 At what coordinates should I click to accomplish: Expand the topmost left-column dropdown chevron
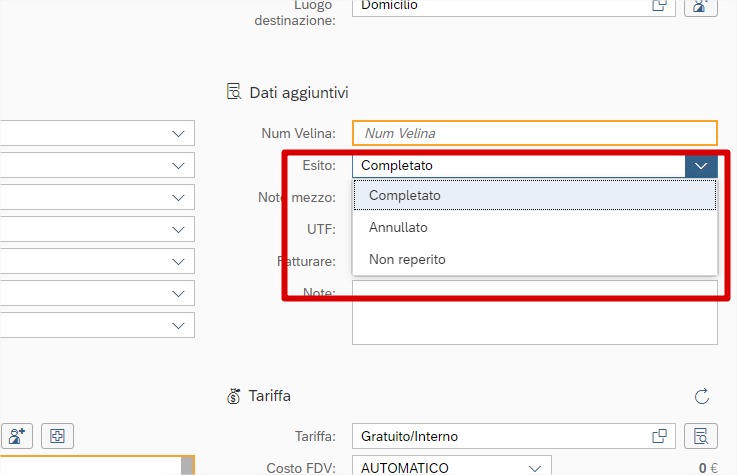coord(179,133)
